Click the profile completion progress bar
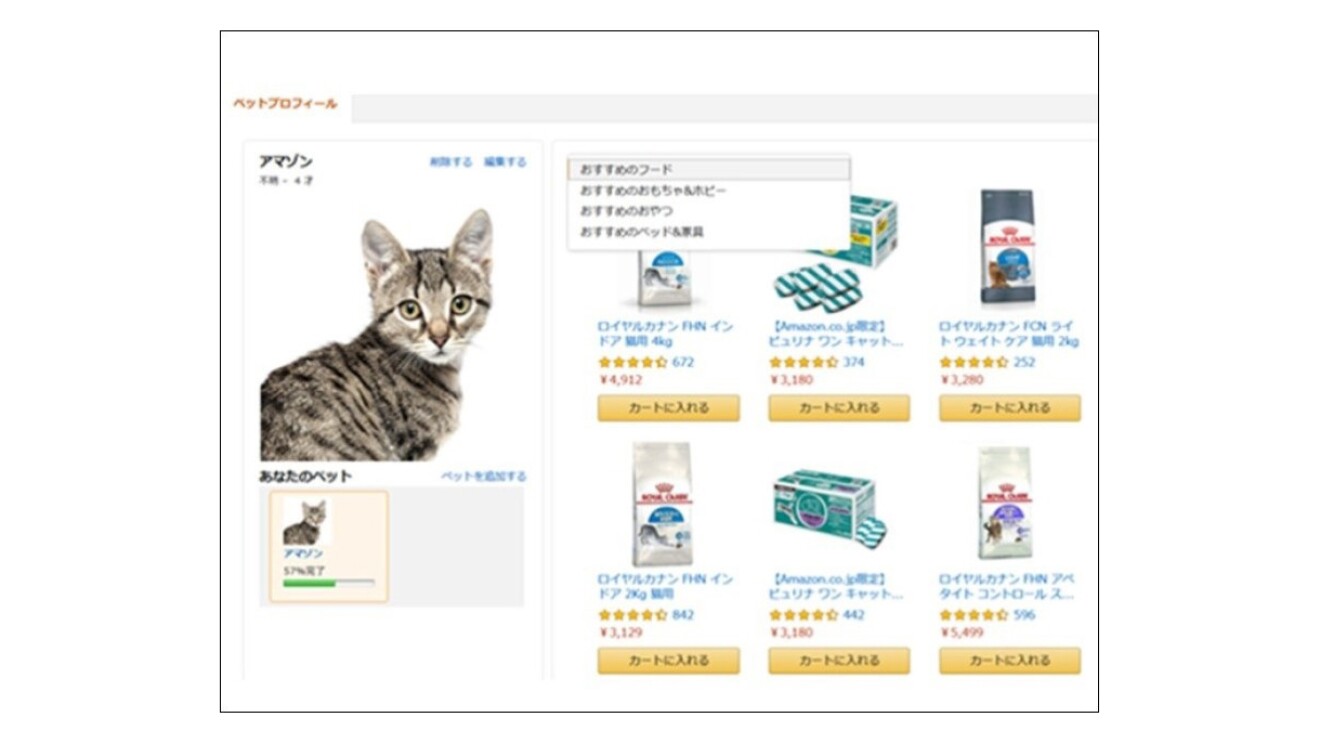Image resolution: width=1320 pixels, height=743 pixels. point(328,582)
